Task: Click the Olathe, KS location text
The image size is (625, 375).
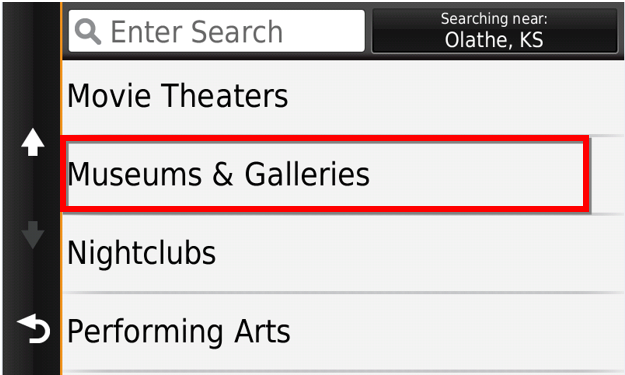Action: (494, 40)
